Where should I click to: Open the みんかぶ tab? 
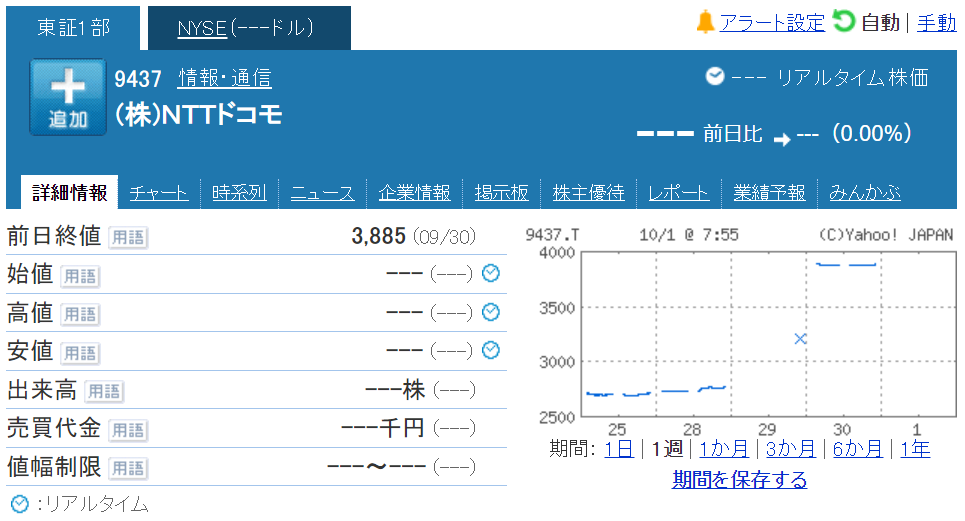tap(865, 193)
